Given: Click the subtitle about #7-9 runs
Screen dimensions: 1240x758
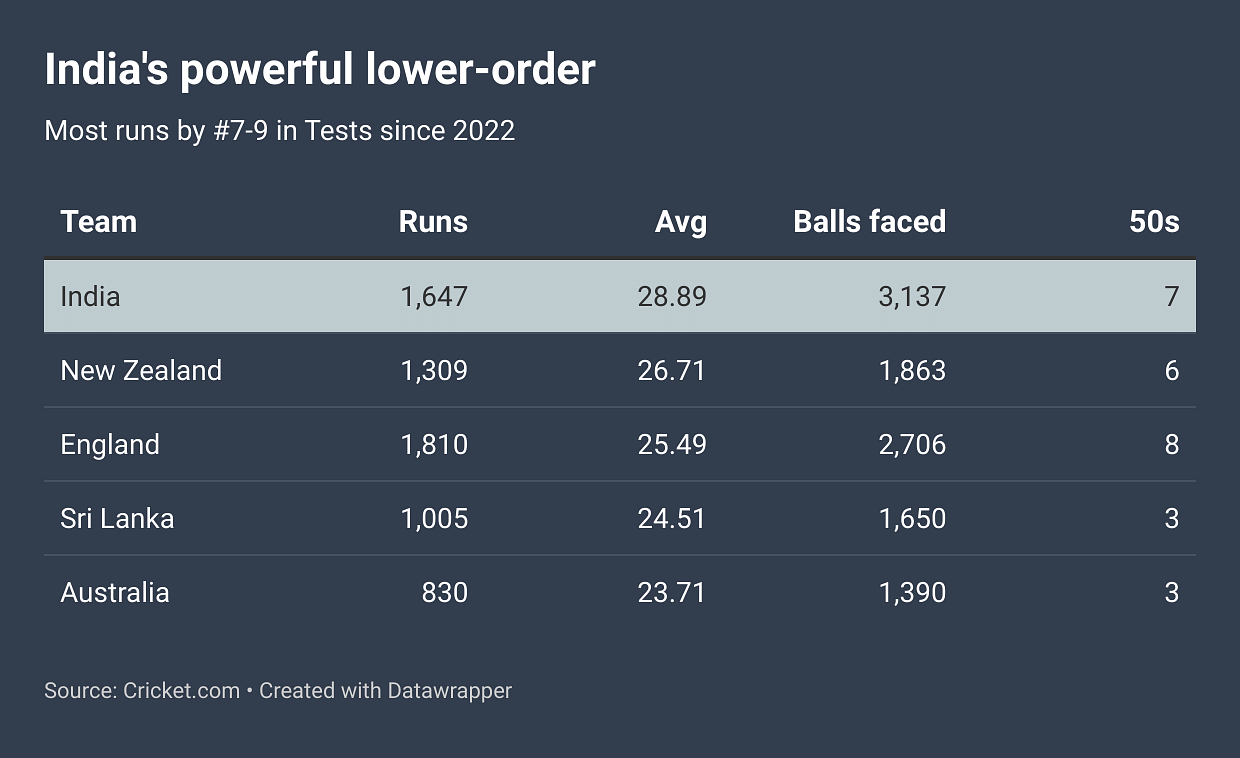Looking at the screenshot, I should [280, 130].
